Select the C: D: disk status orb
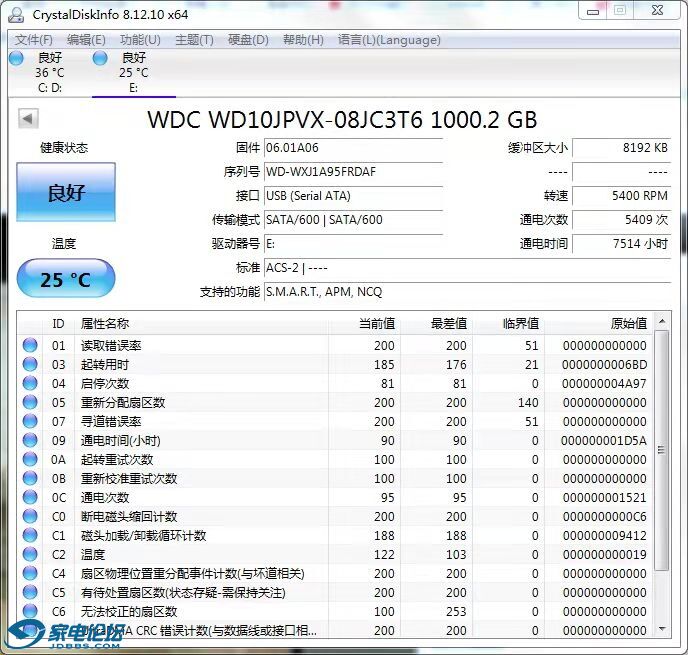 click(x=16, y=59)
